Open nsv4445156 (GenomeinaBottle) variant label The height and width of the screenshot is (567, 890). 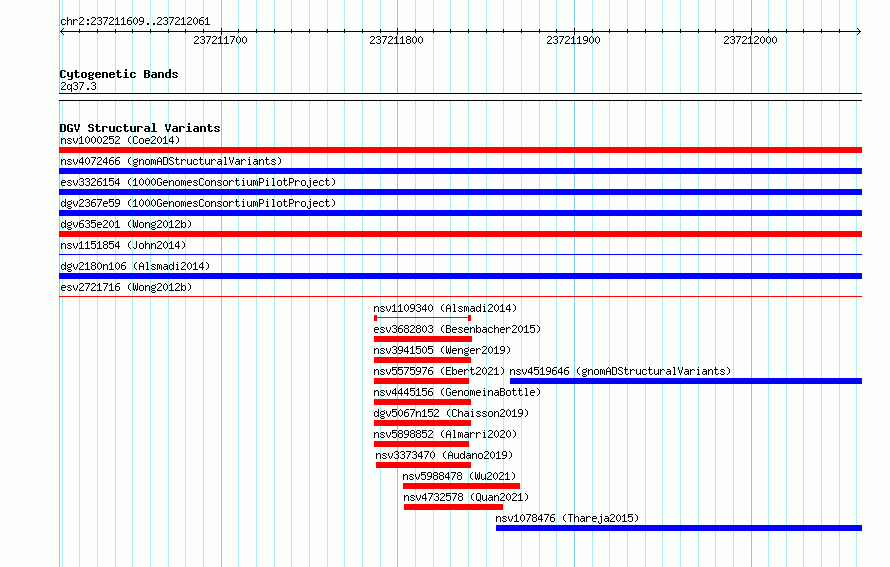point(457,392)
